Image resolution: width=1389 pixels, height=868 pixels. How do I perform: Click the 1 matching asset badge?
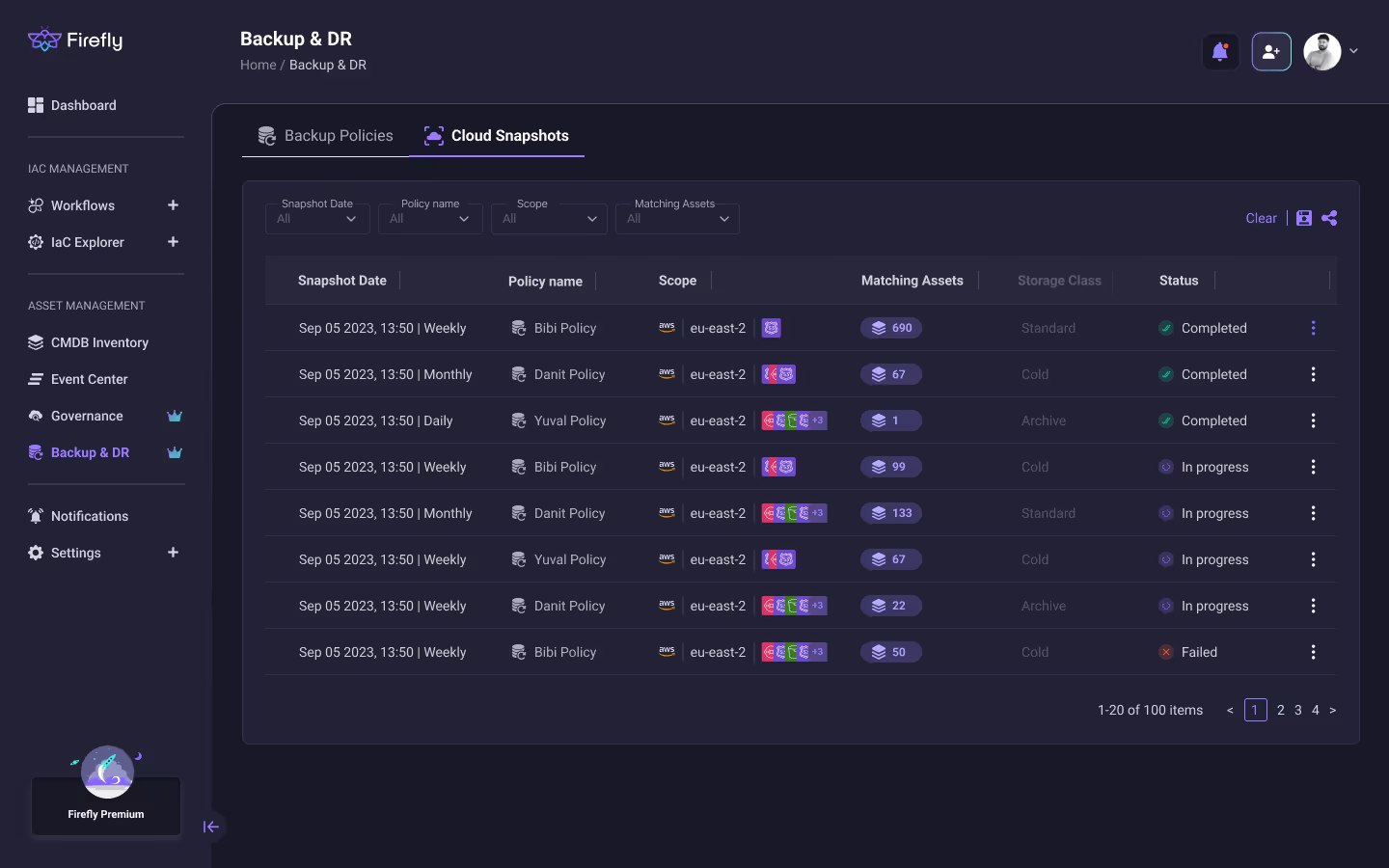point(891,420)
